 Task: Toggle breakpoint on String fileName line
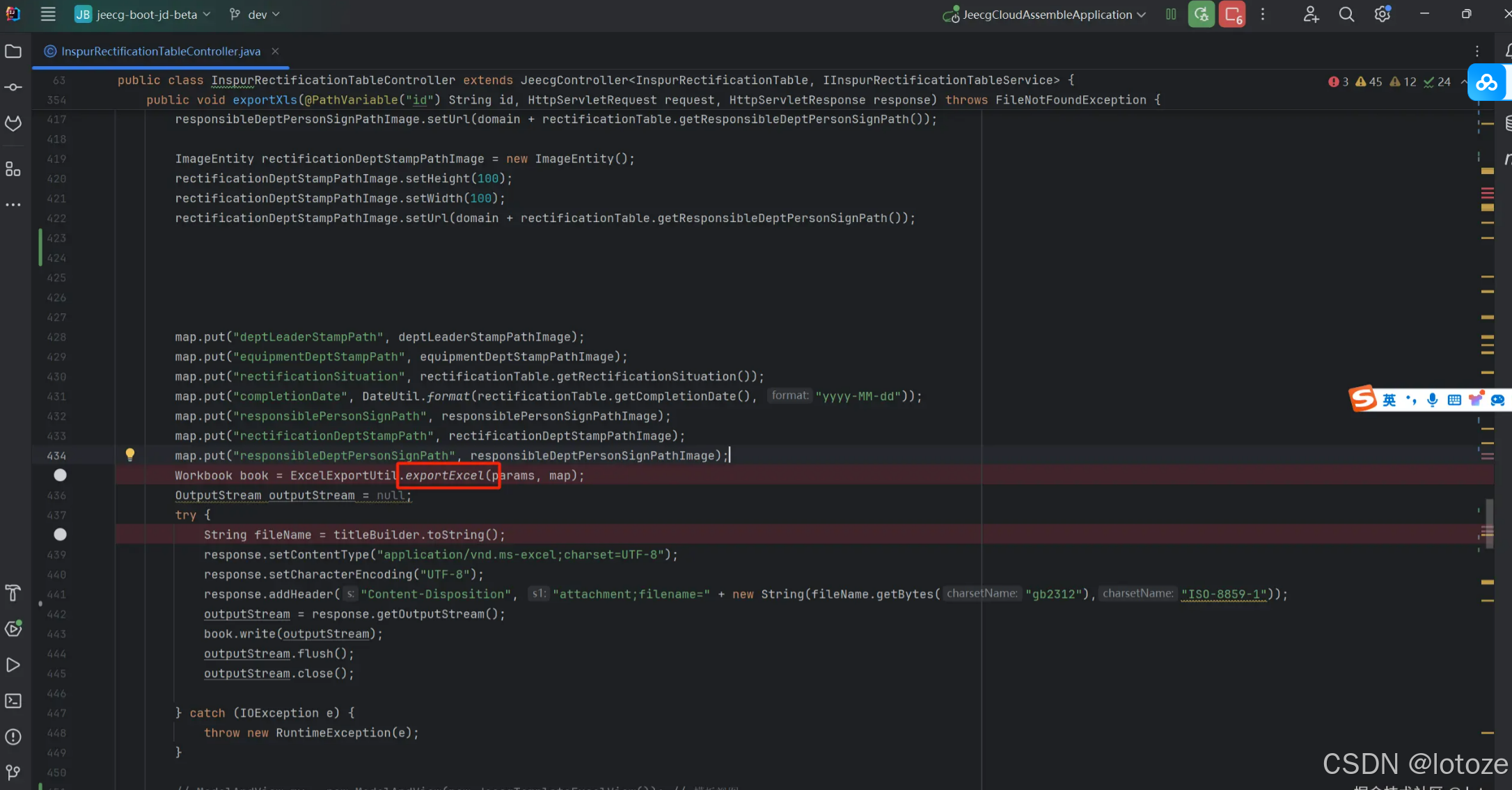pyautogui.click(x=61, y=535)
